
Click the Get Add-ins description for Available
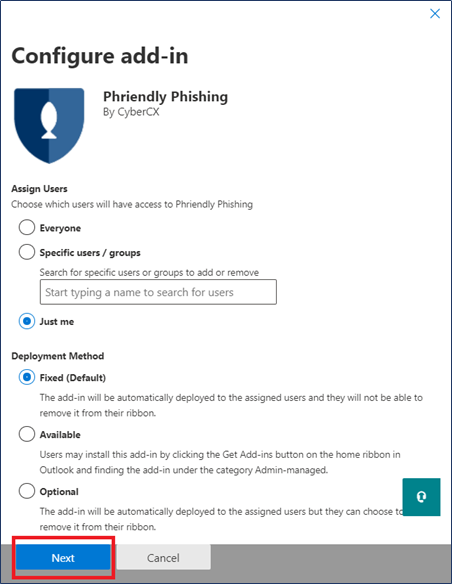[220, 462]
